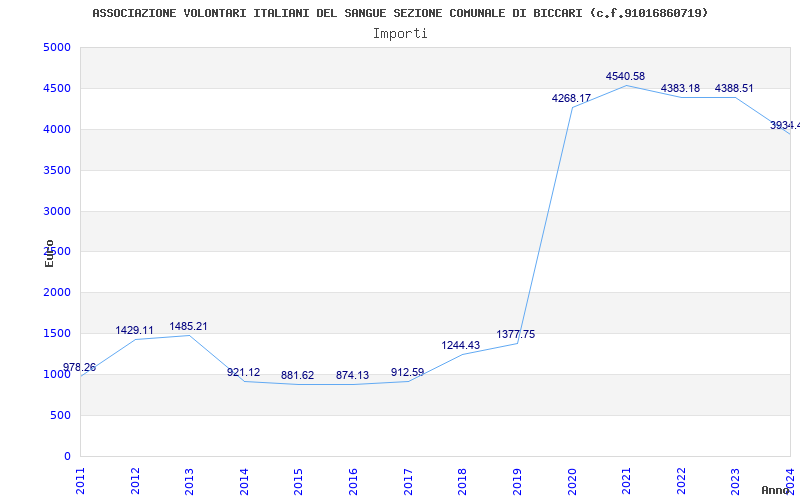This screenshot has height=500, width=800.
Task: Click the Associazione Volontari chart title
Action: tap(400, 13)
